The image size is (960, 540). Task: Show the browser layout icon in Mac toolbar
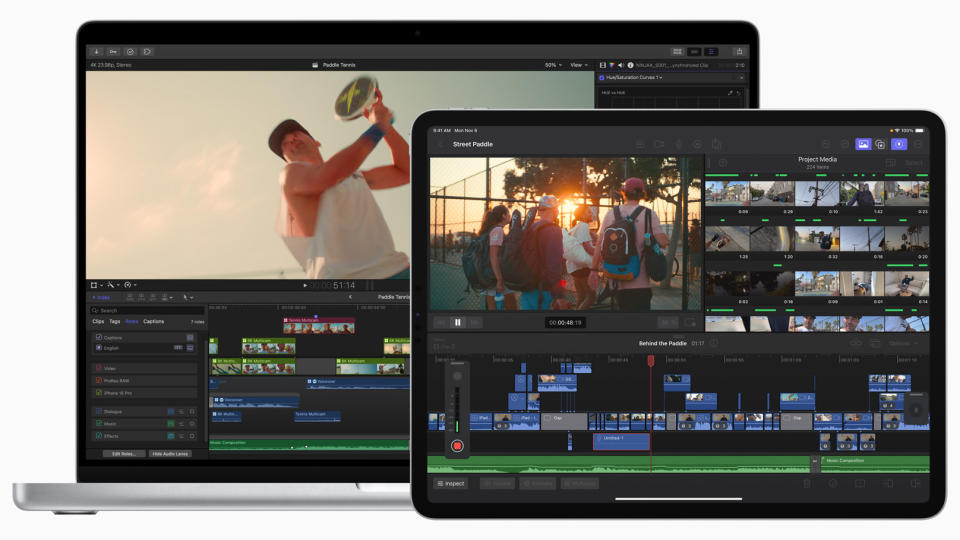pos(677,52)
